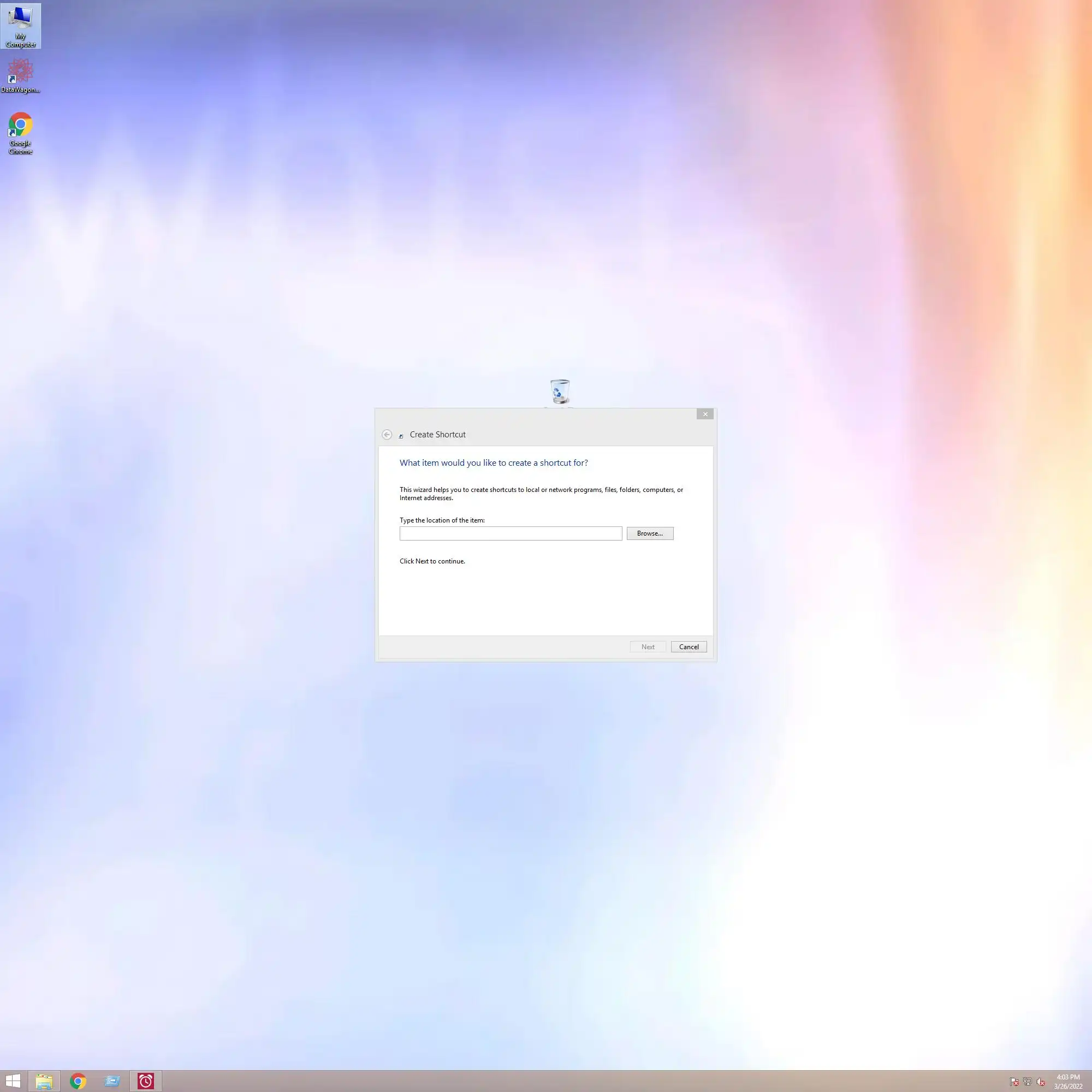Open the Windows Start button
This screenshot has width=1092, height=1092.
click(x=13, y=1081)
